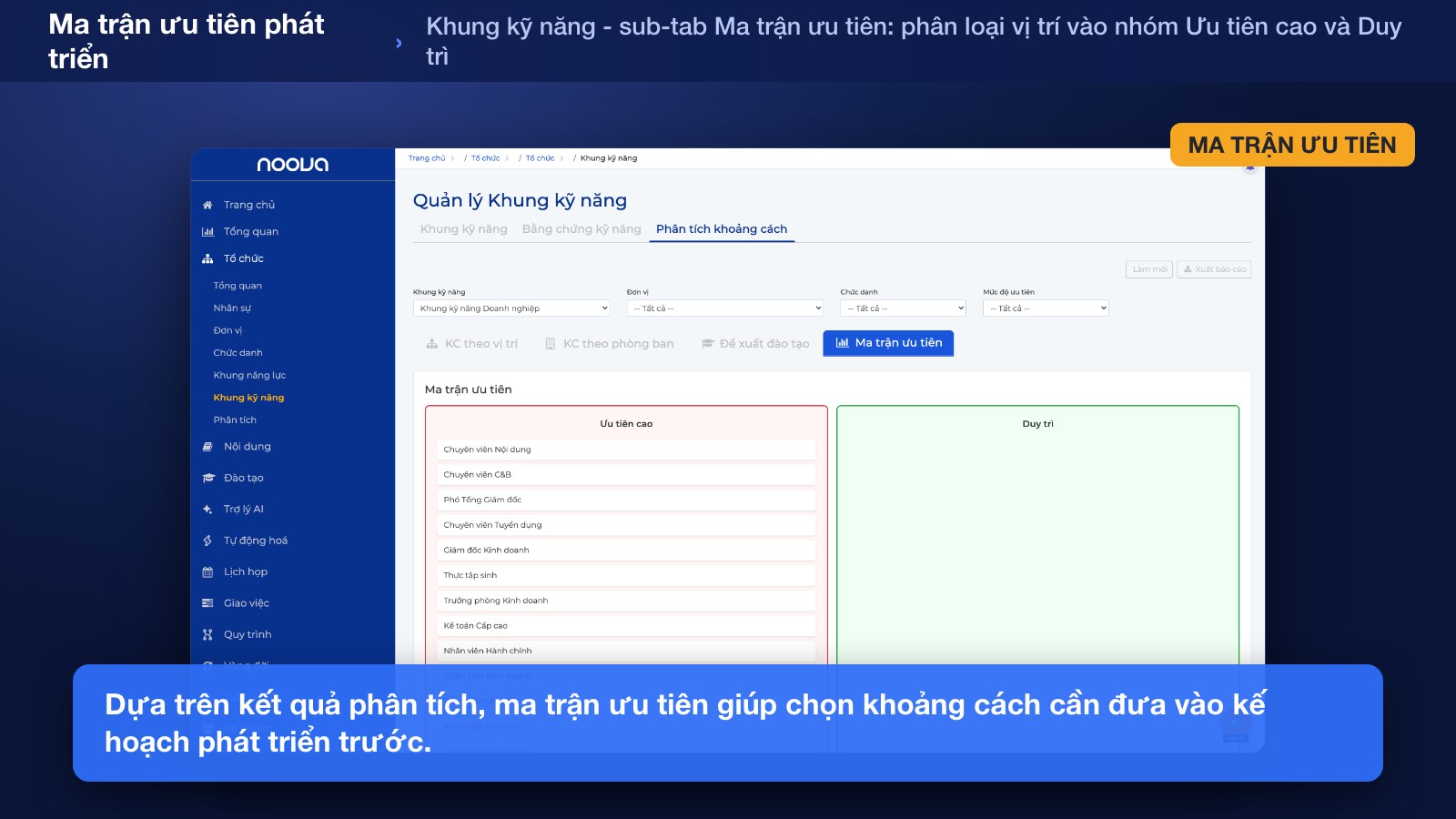This screenshot has height=819, width=1456.
Task: Click the Đề xuất đào tạo cap icon
Action: (707, 344)
